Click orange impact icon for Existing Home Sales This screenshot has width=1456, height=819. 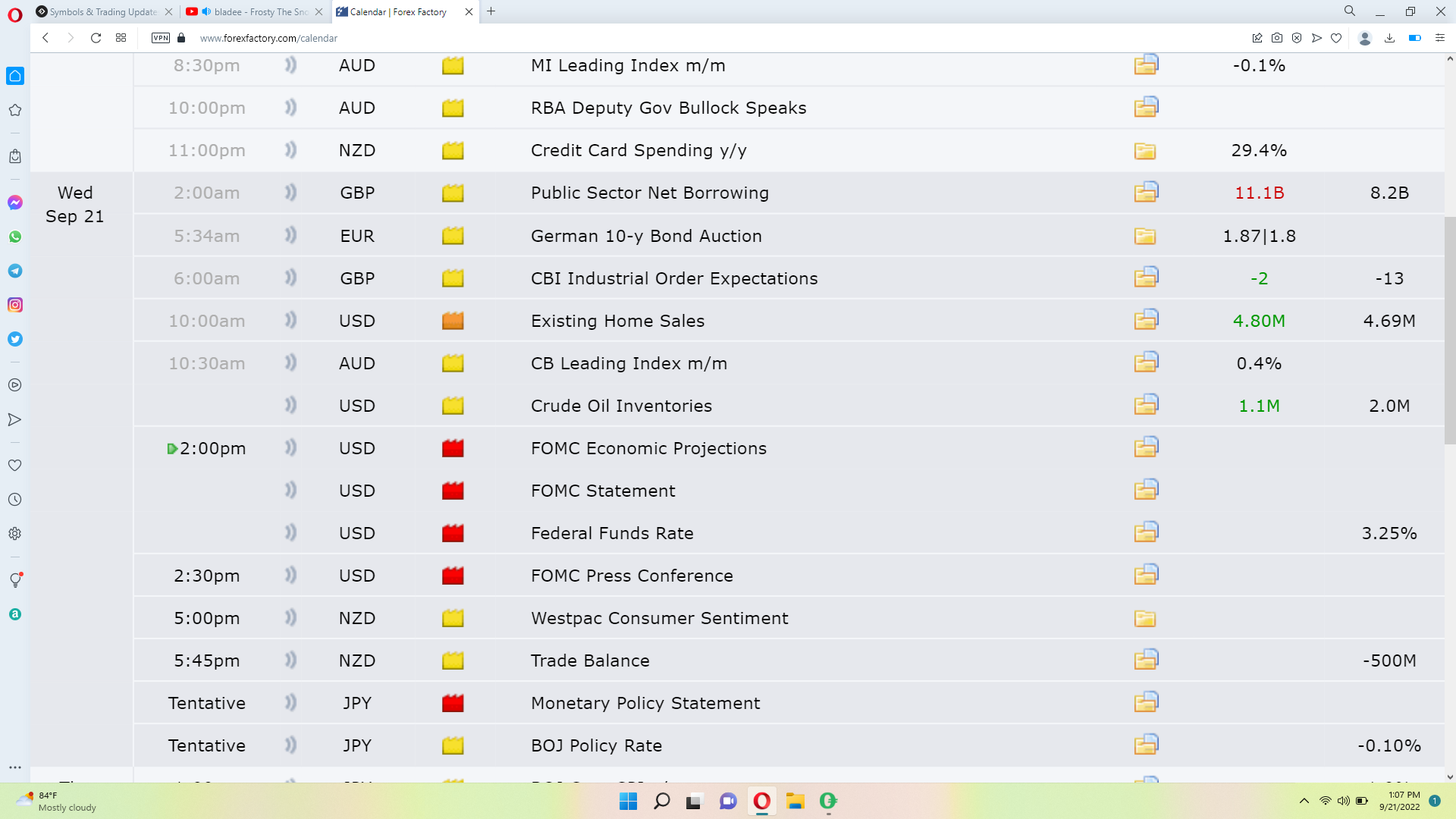453,321
